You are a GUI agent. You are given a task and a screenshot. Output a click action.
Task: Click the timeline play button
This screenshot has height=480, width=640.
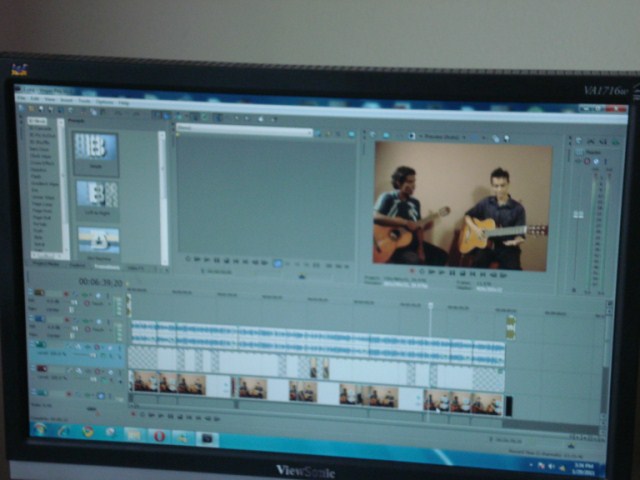tap(161, 416)
